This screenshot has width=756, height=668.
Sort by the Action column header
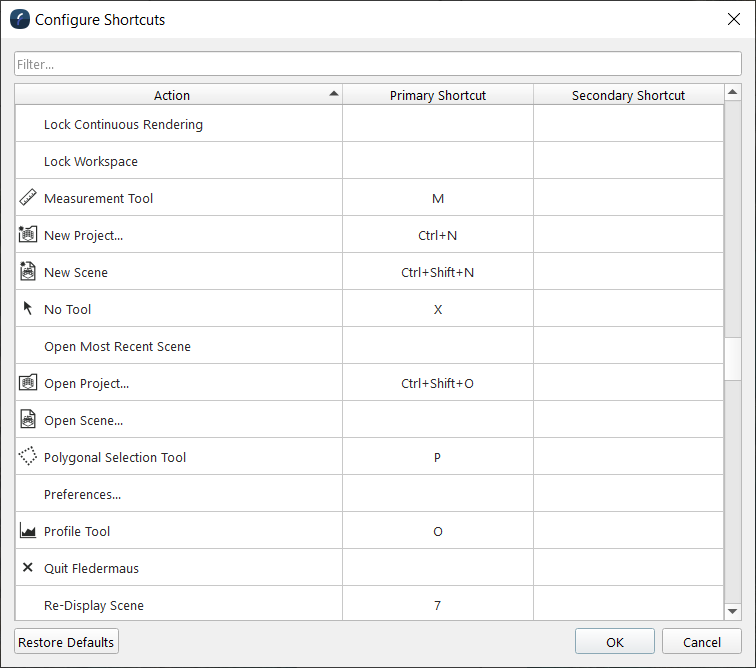(172, 95)
